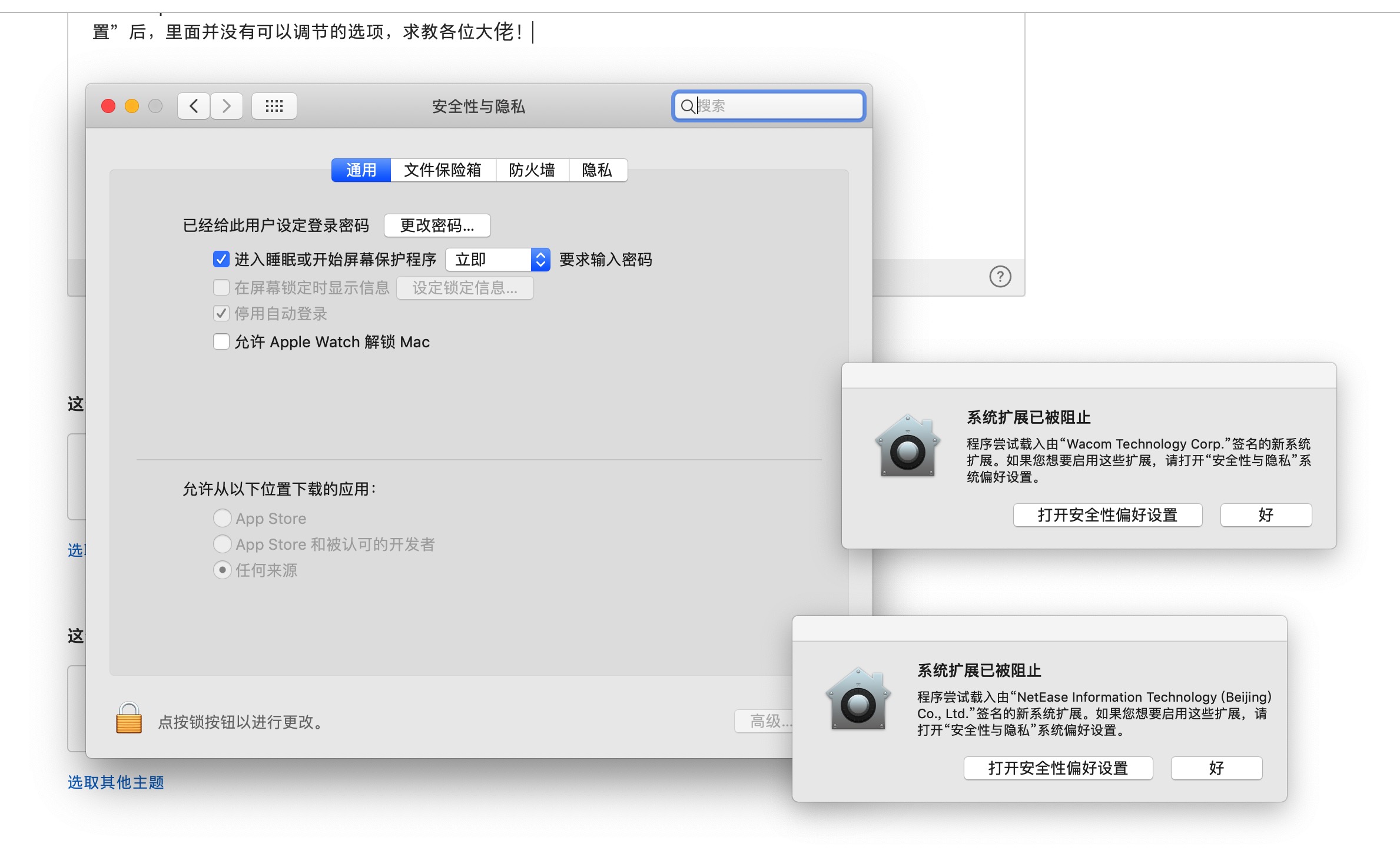
Task: Click the lock icon to make changes
Action: [x=129, y=718]
